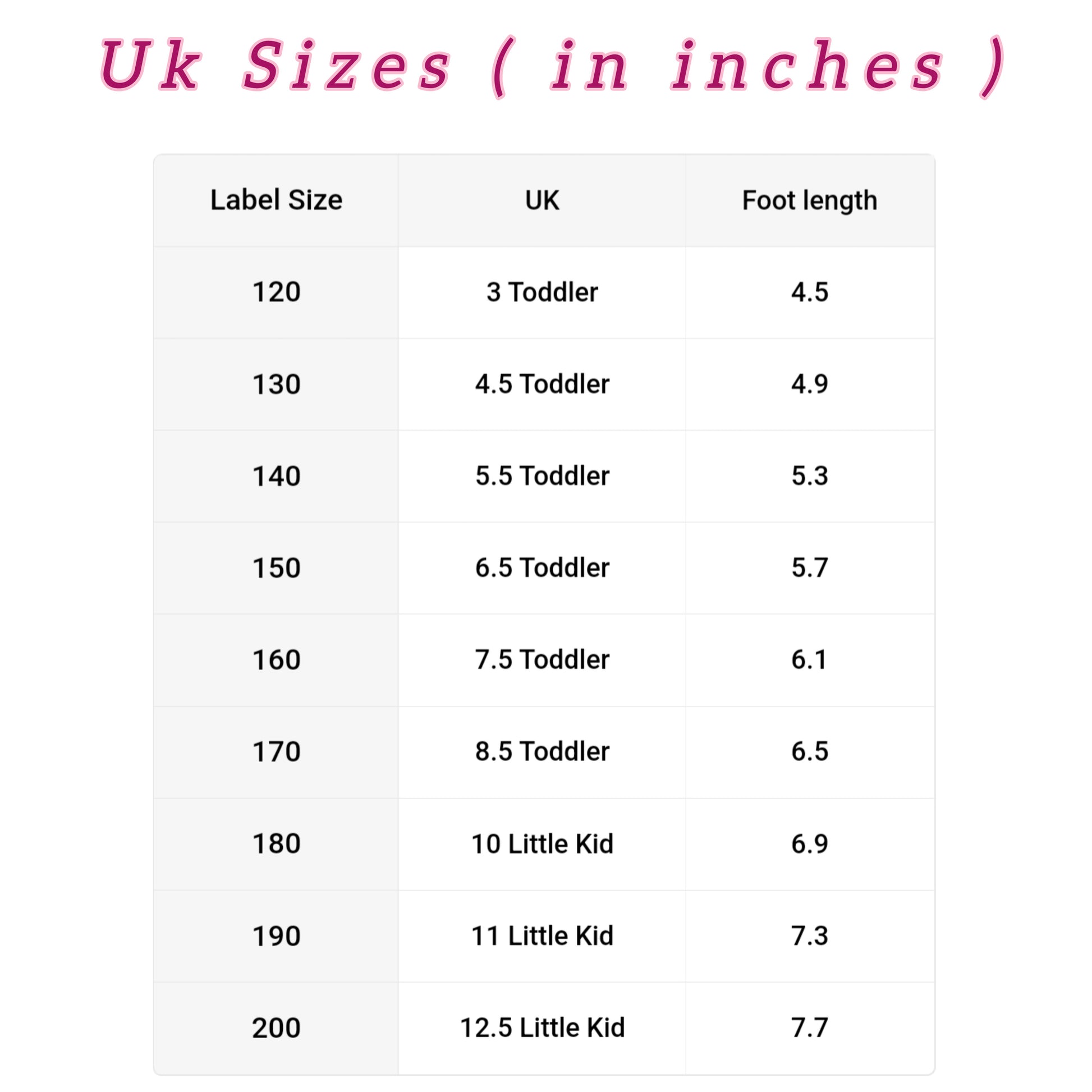Select label size 160 row
This screenshot has height=1092, width=1092.
[544, 659]
